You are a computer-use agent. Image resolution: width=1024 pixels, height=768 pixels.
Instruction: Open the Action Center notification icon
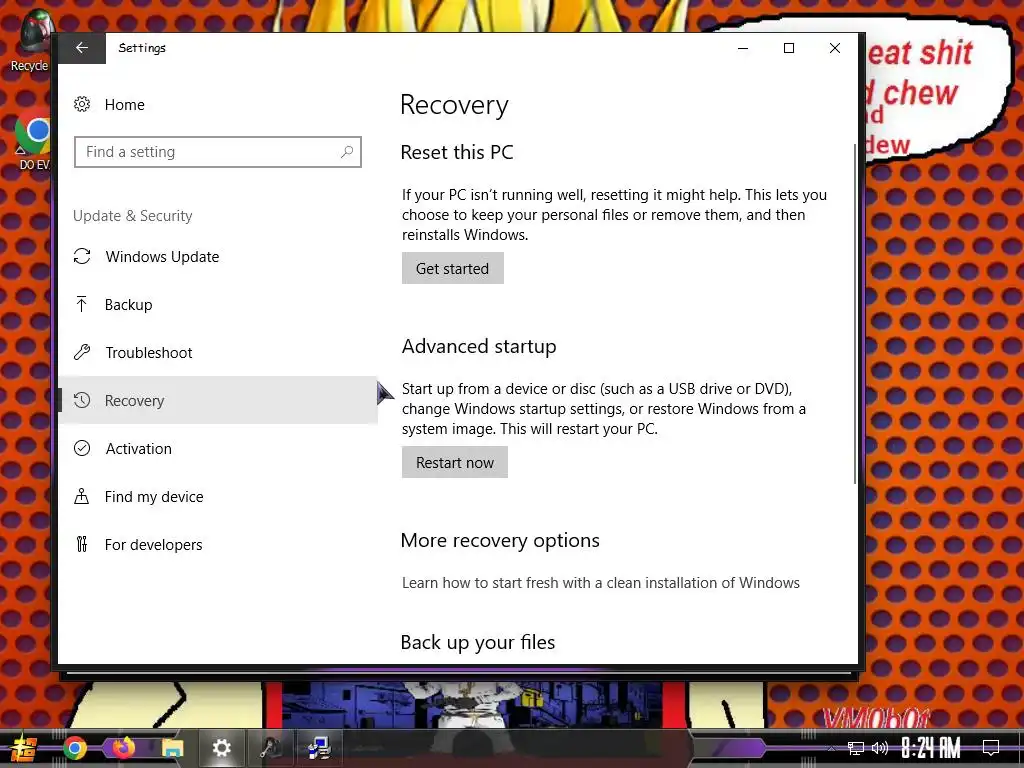coord(991,748)
